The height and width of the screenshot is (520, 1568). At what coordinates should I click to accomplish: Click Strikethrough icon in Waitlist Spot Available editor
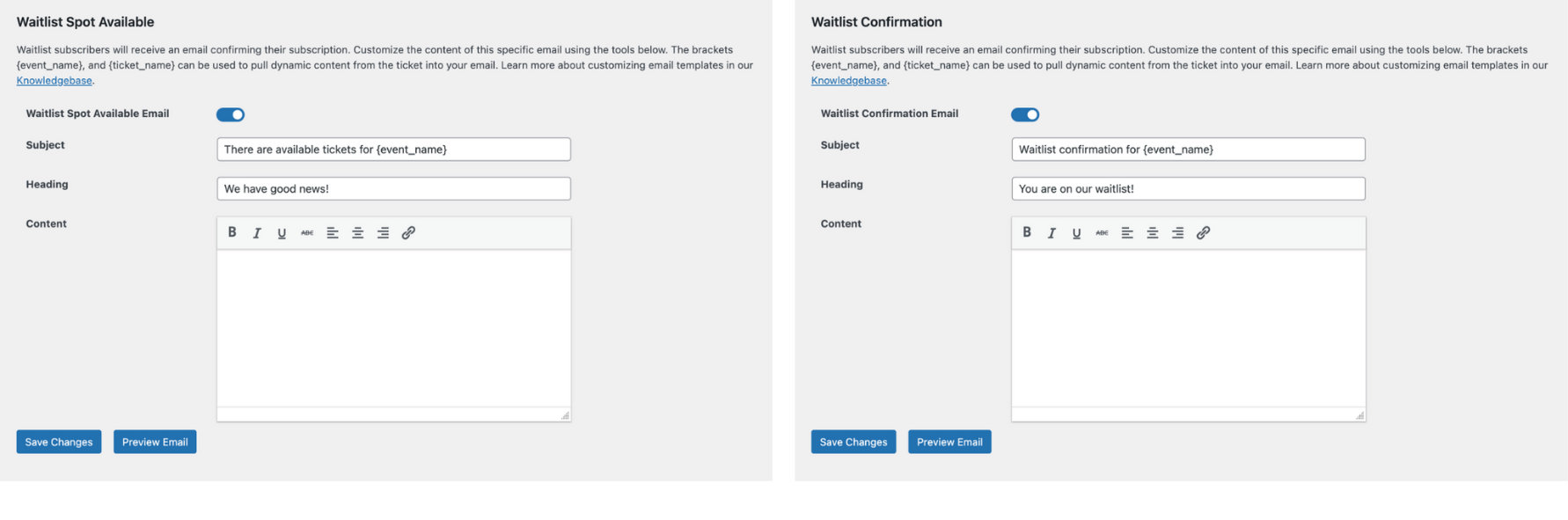pos(307,233)
